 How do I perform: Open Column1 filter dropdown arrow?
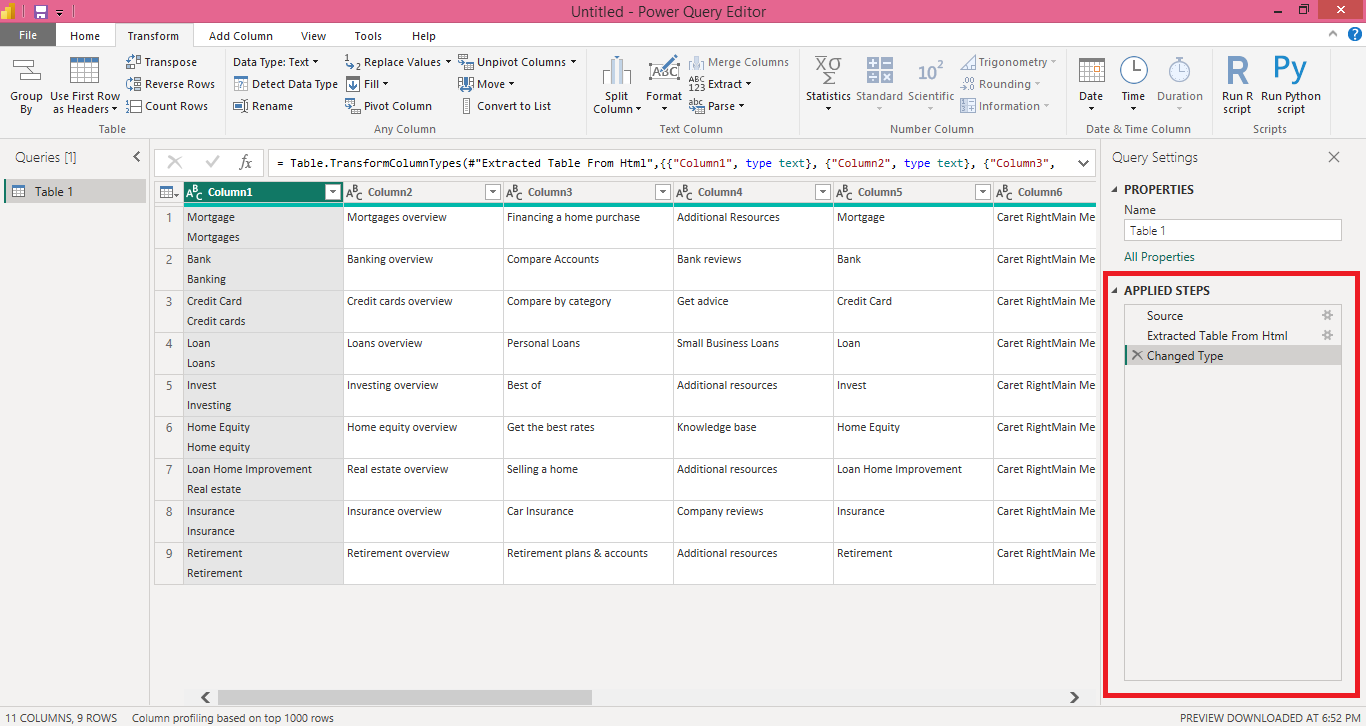(x=332, y=192)
